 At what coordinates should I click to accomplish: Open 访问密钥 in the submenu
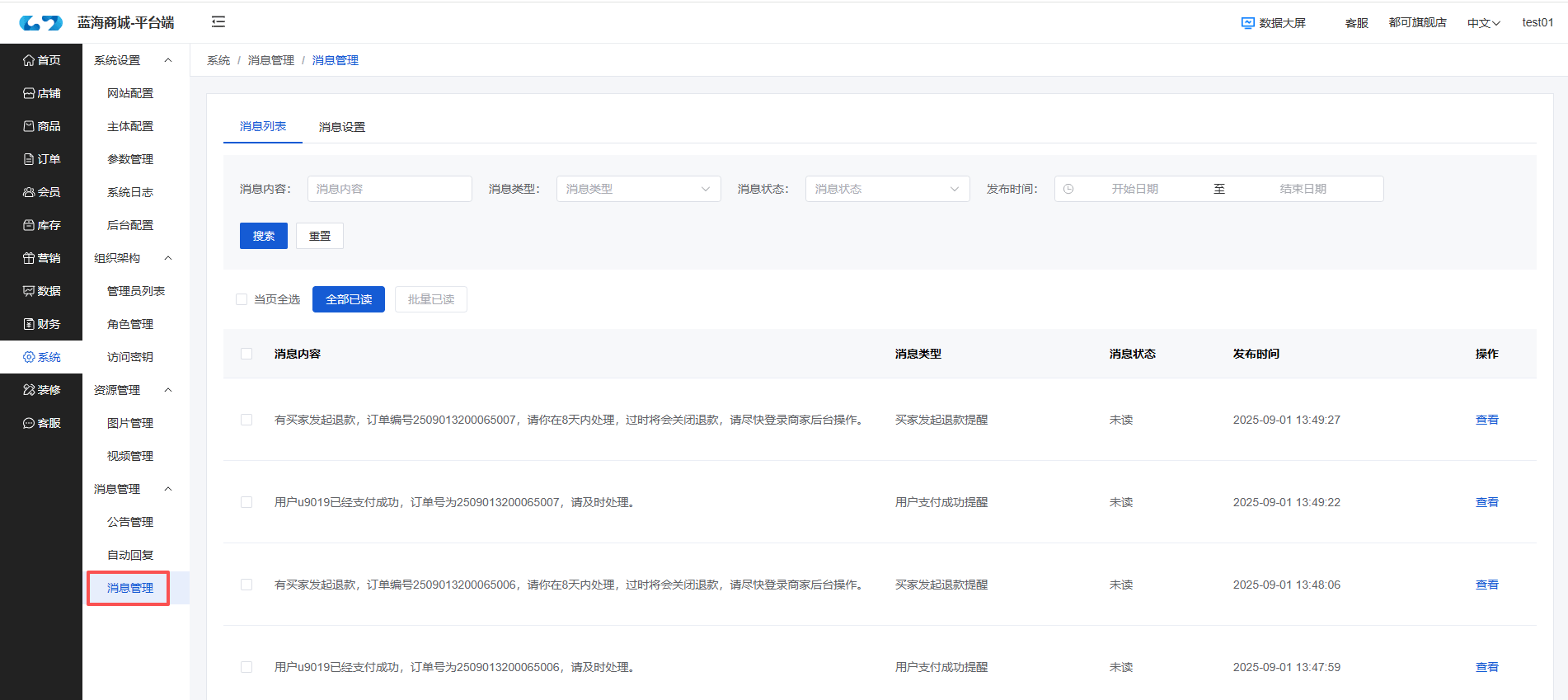[130, 357]
